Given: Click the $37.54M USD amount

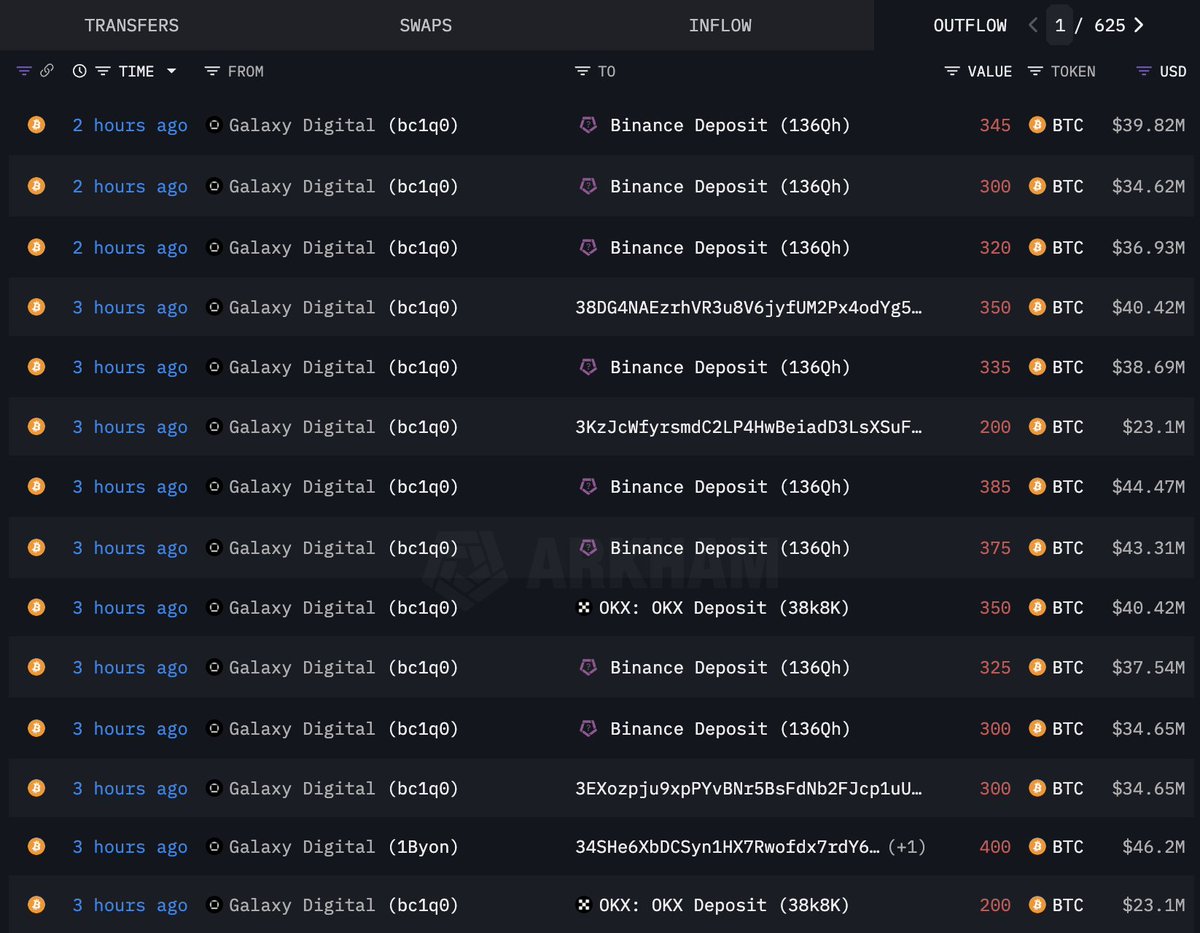Looking at the screenshot, I should coord(1149,667).
